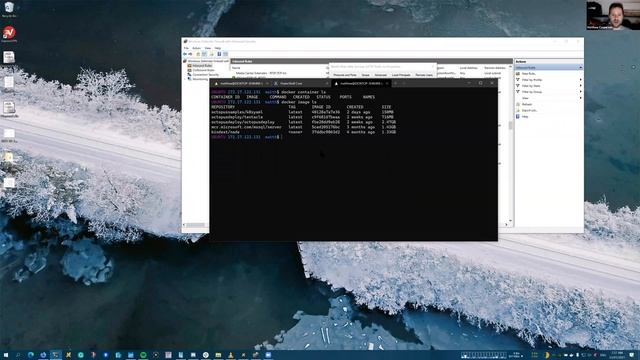Click New Rule... in Actions pane

(529, 74)
